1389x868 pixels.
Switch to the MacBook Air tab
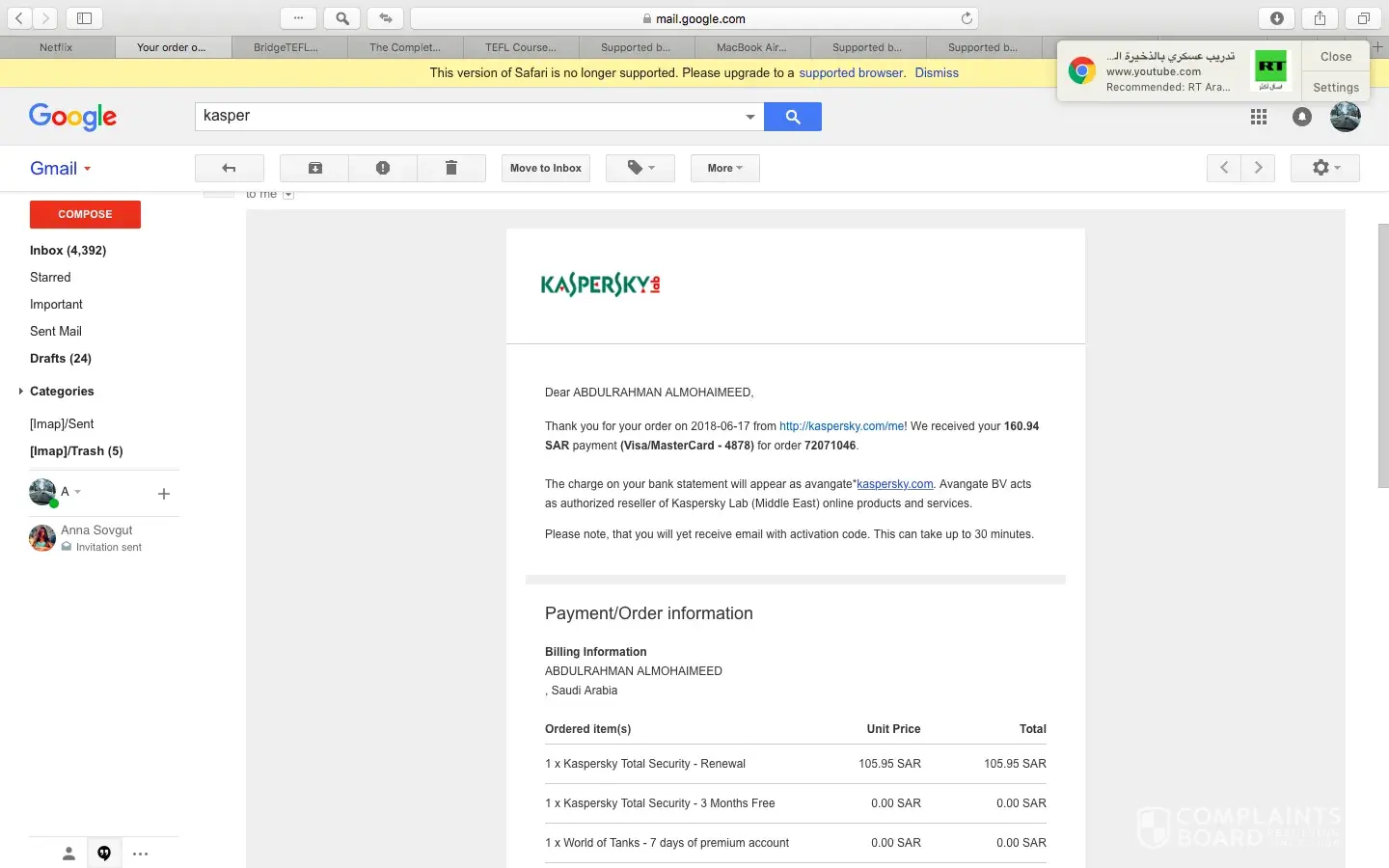point(751,47)
